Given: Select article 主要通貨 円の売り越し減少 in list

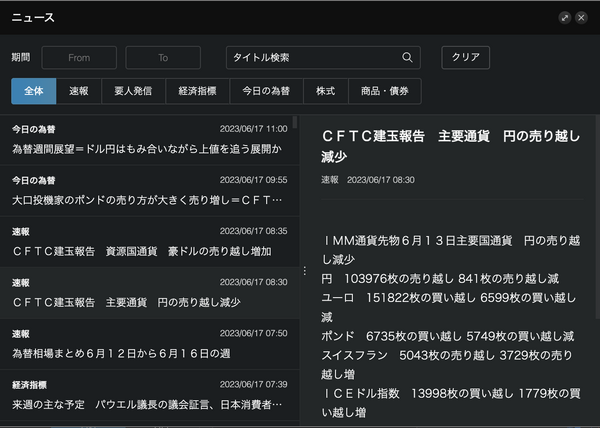Looking at the screenshot, I should [x=150, y=293].
